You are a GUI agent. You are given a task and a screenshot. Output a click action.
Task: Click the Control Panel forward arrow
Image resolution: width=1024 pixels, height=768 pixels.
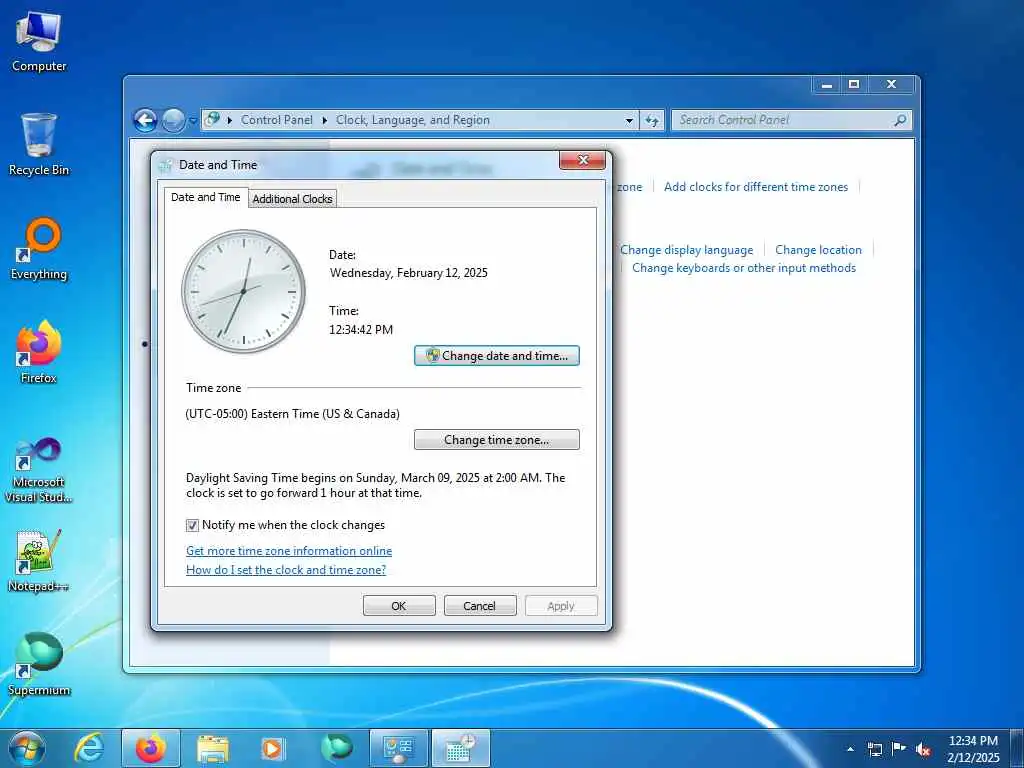173,120
